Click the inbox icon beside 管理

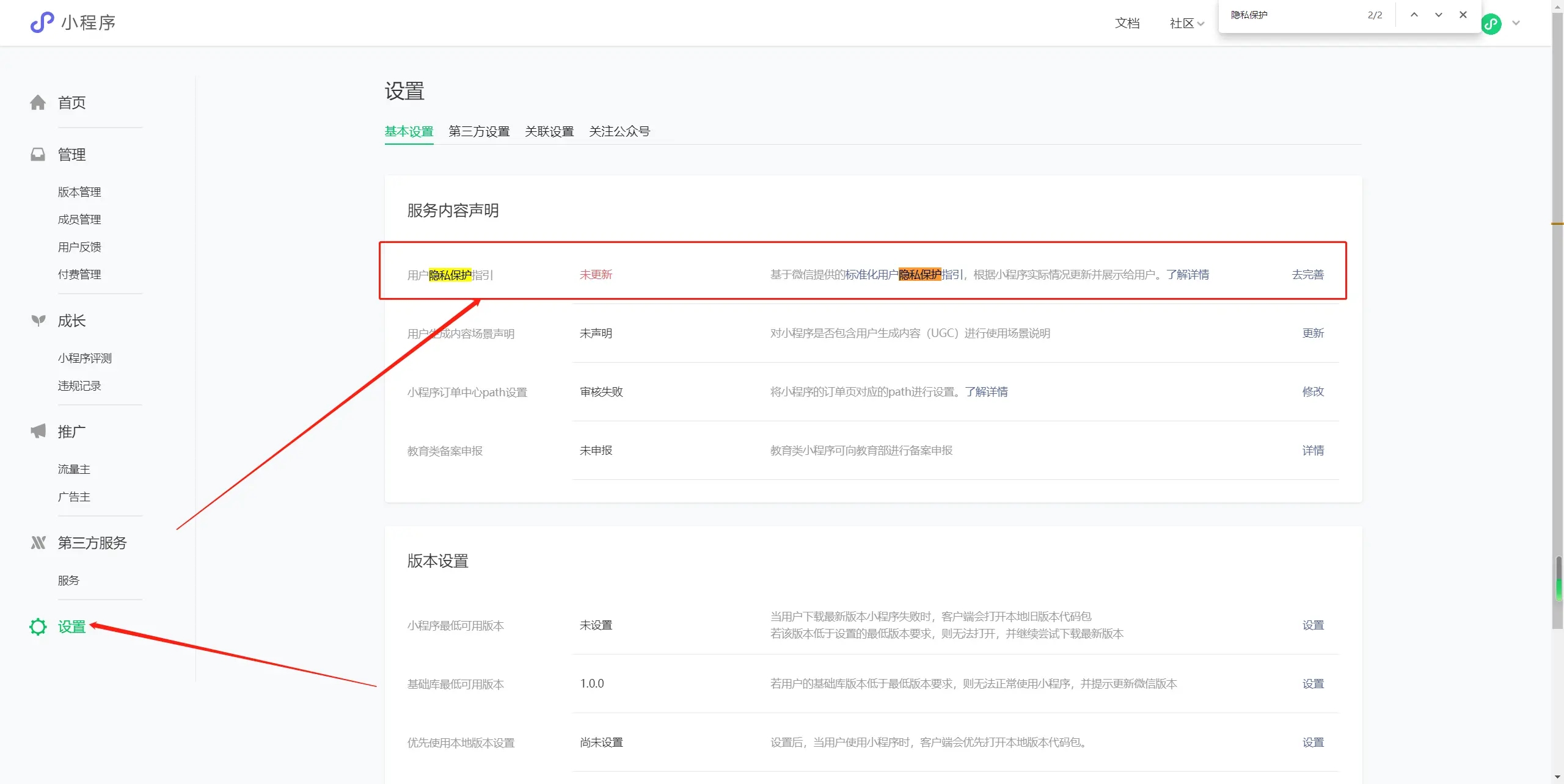tap(38, 154)
